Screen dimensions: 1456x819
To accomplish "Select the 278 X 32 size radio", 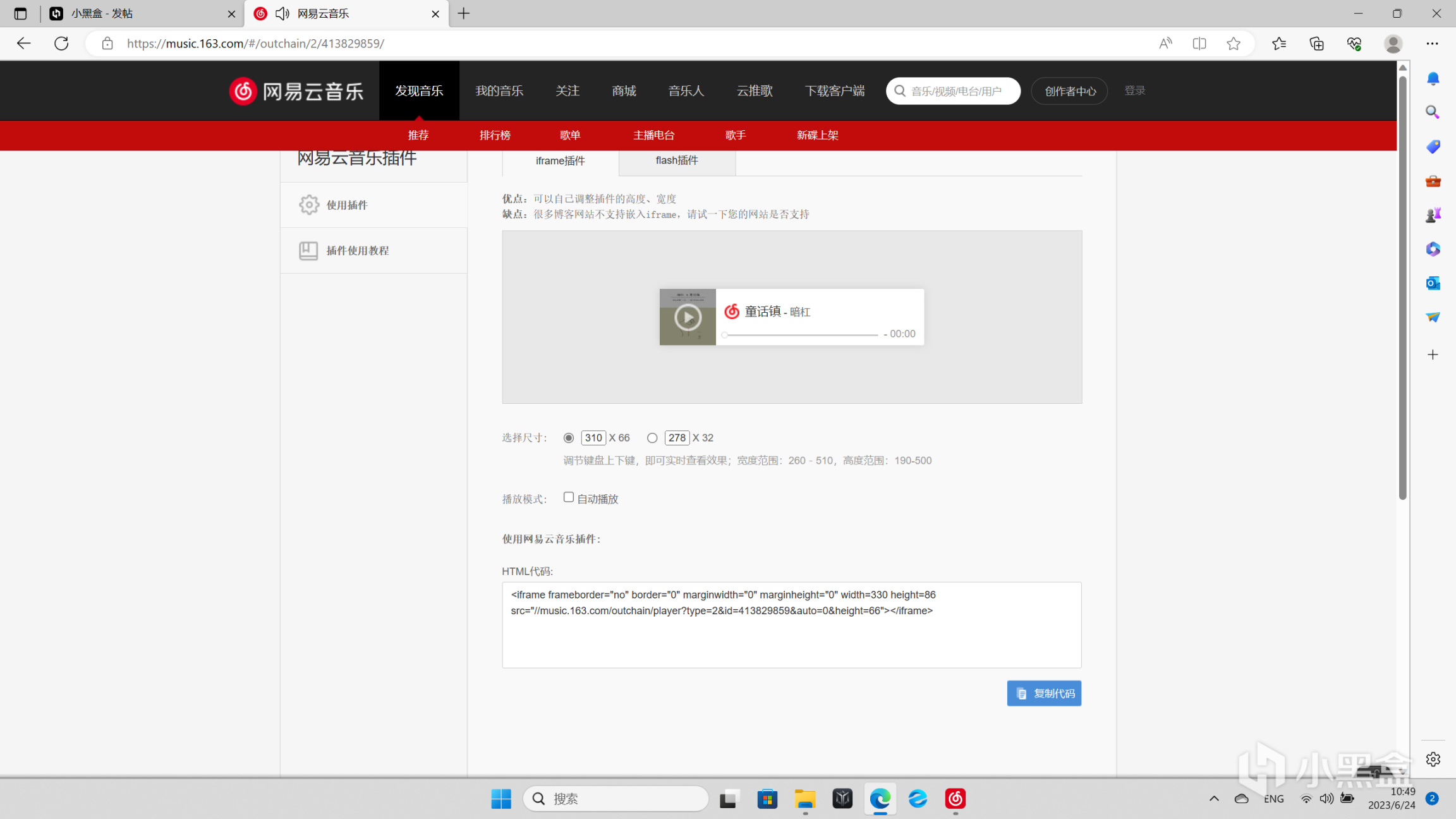I will 652,438.
